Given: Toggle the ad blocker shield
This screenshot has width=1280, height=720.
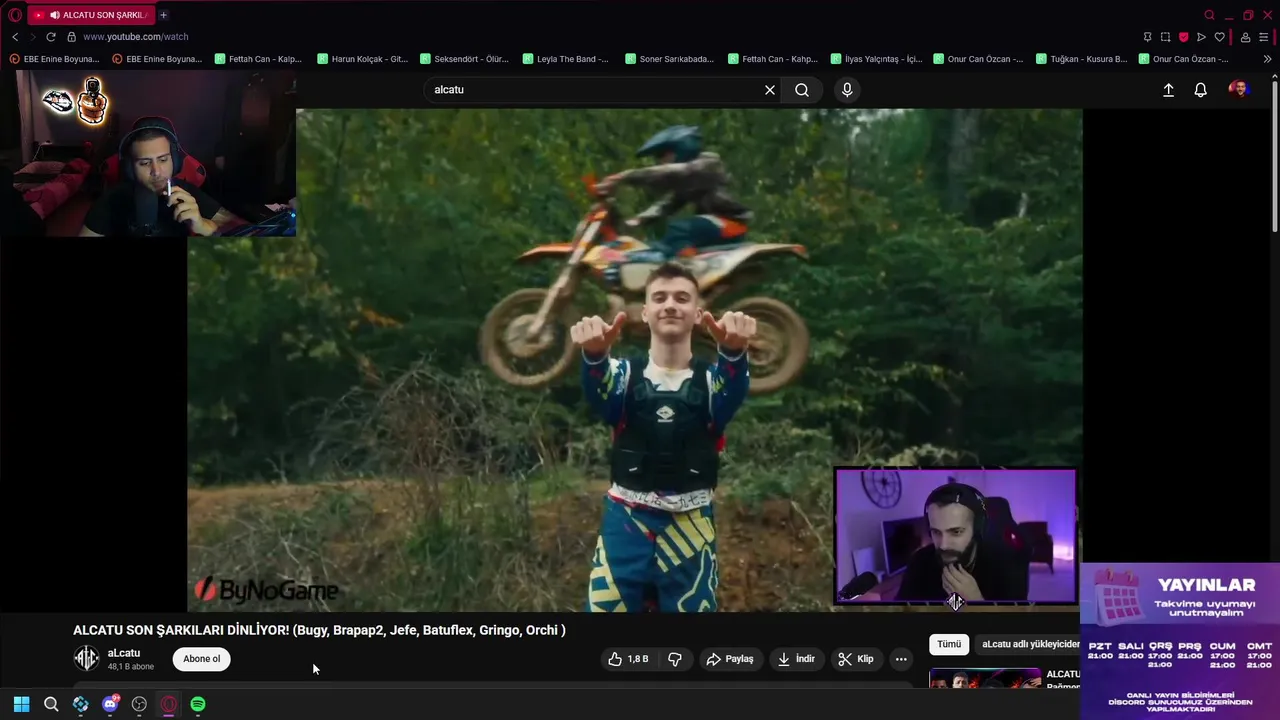Looking at the screenshot, I should 1183,37.
